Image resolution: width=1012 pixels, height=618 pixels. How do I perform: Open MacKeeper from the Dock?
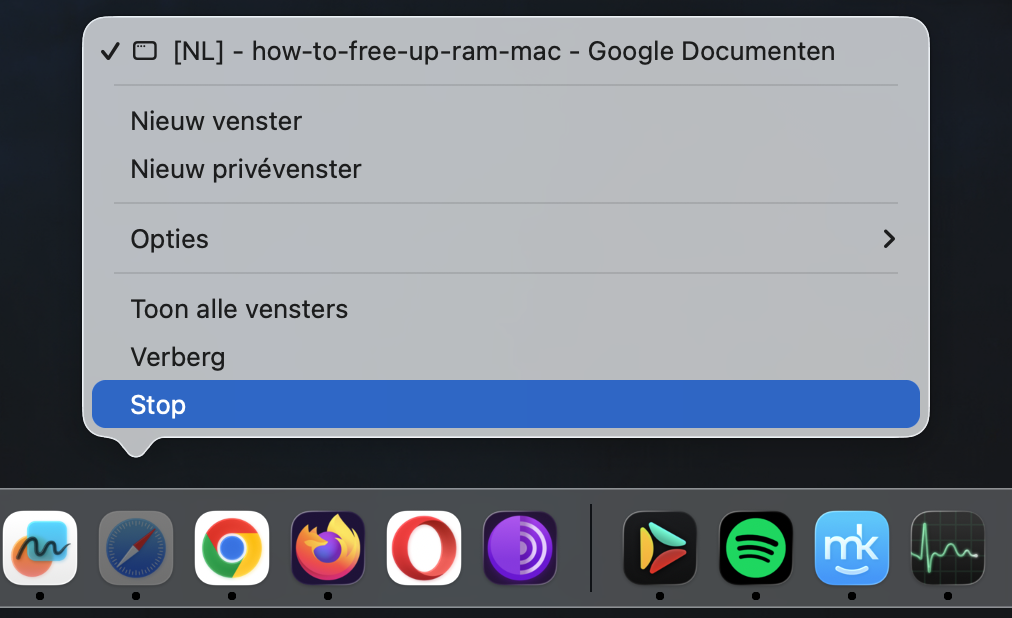[851, 548]
